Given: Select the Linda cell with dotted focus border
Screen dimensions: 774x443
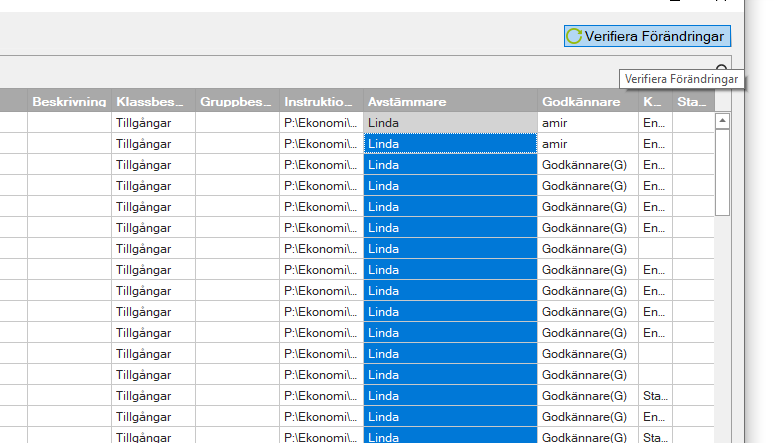Looking at the screenshot, I should (x=450, y=144).
